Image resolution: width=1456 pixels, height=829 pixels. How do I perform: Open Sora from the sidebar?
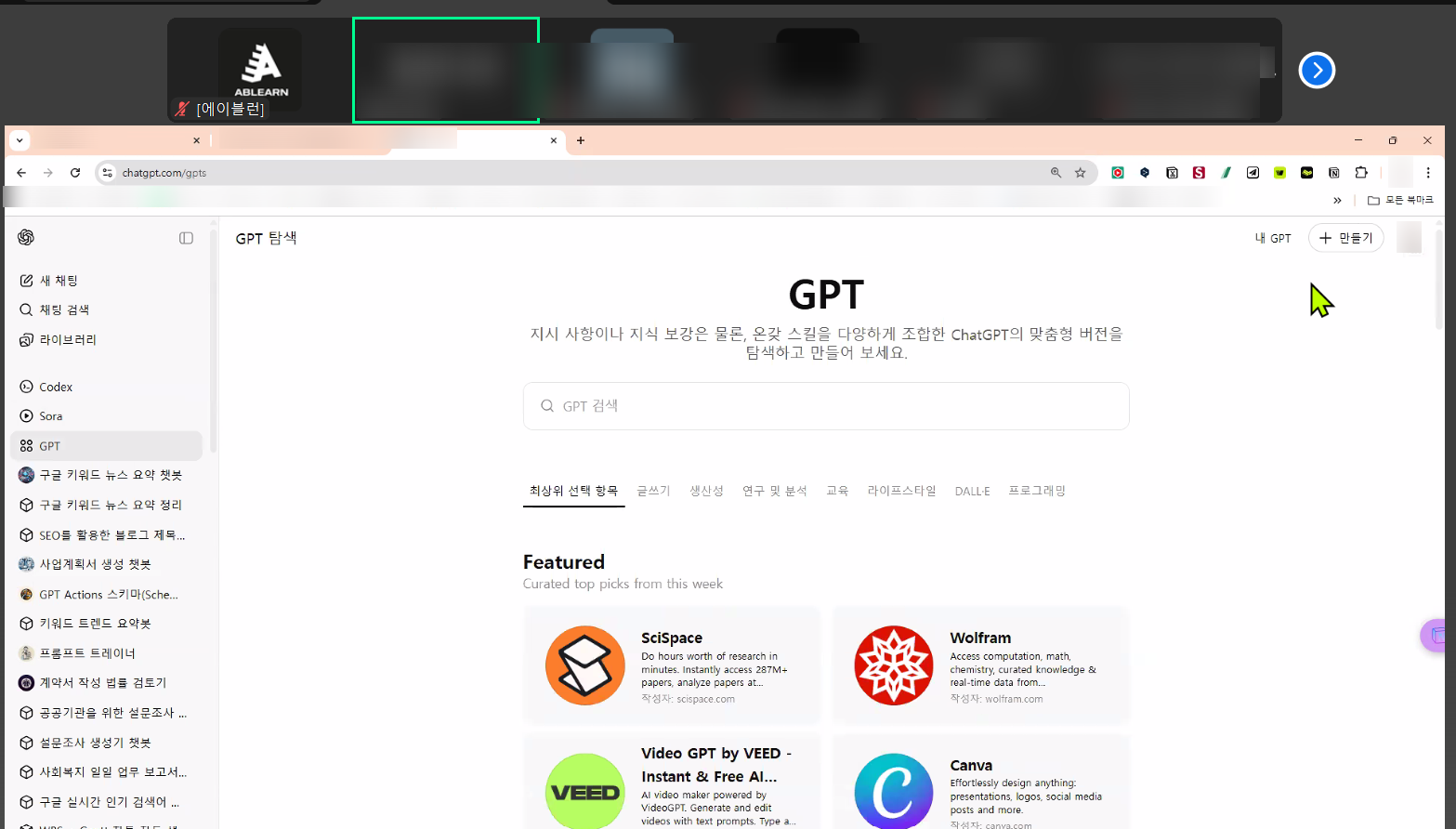click(x=107, y=415)
